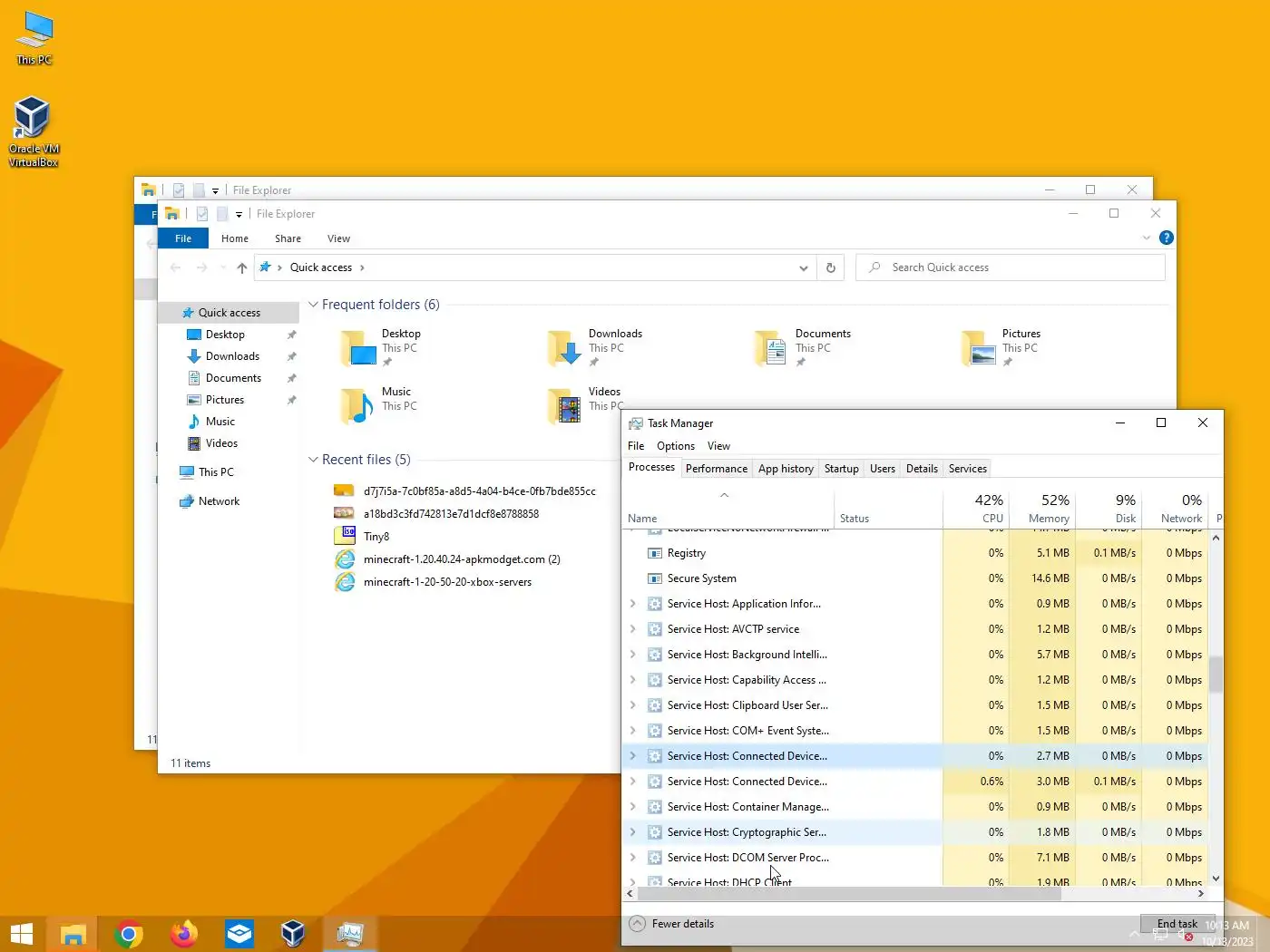Open Task Manager File menu
The height and width of the screenshot is (952, 1270).
click(636, 446)
